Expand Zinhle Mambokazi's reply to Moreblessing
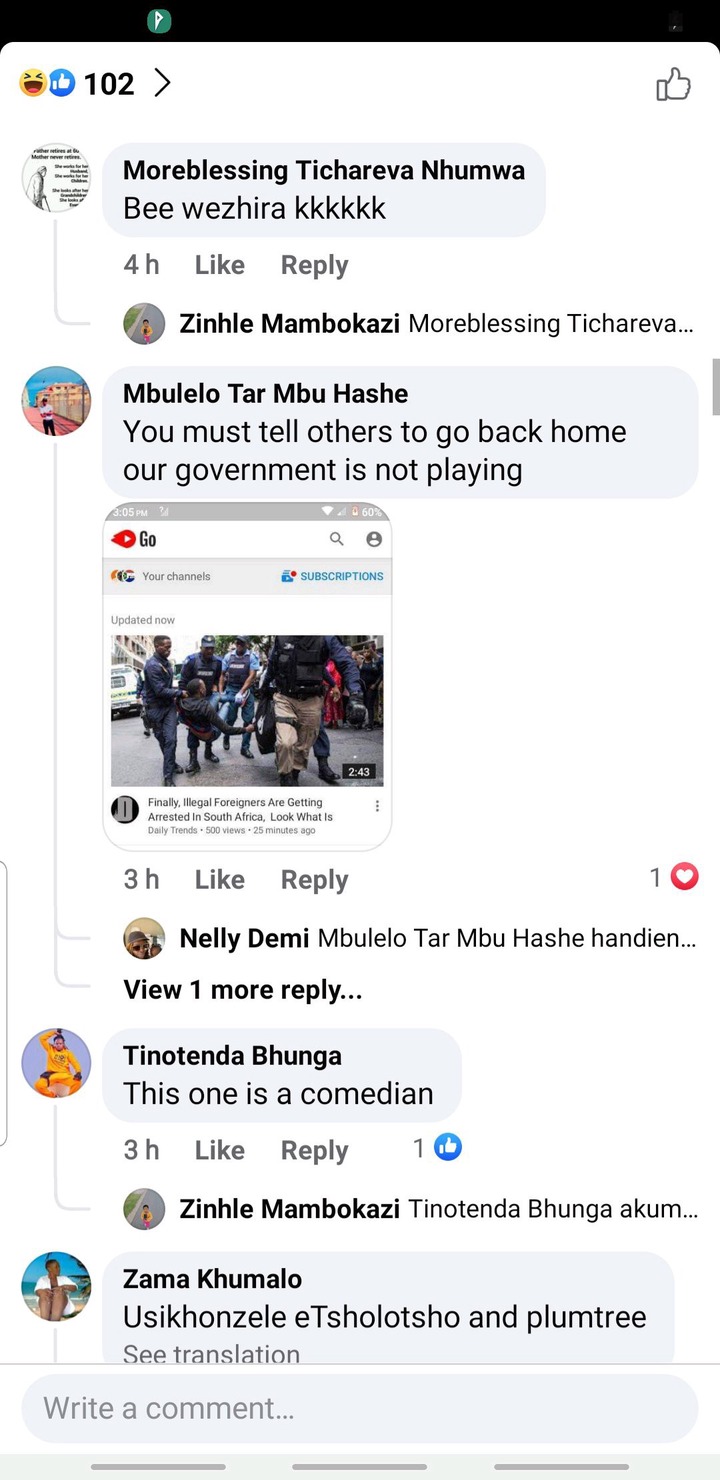The width and height of the screenshot is (720, 1480). coord(436,323)
